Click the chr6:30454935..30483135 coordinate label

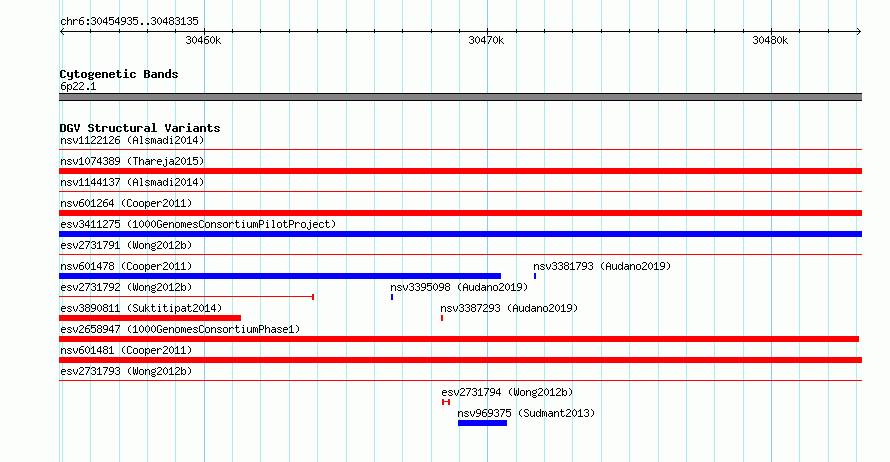pyautogui.click(x=129, y=21)
